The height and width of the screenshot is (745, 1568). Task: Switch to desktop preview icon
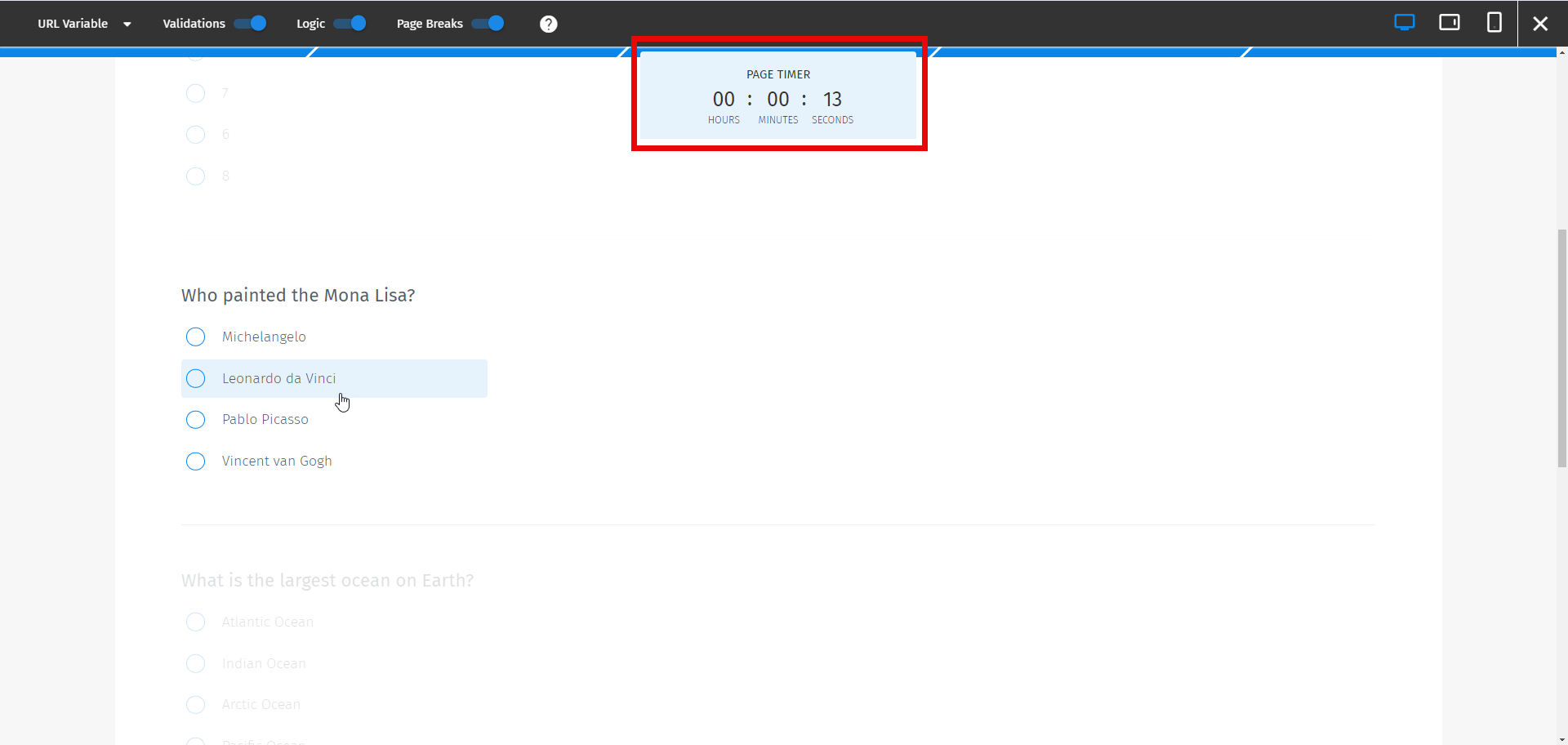pyautogui.click(x=1404, y=23)
